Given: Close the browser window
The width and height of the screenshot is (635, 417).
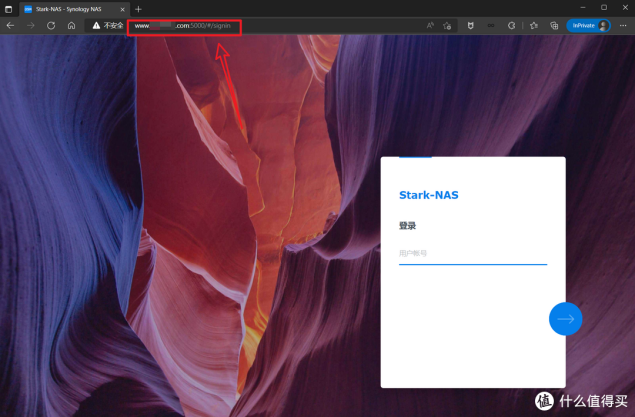Looking at the screenshot, I should click(625, 8).
